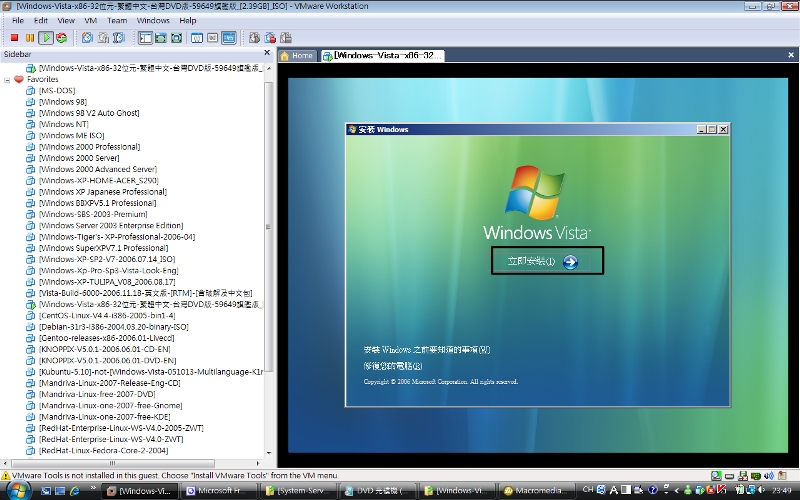Switch to Summary View toolbar icon
Screen dimensions: 800x500
point(197,38)
